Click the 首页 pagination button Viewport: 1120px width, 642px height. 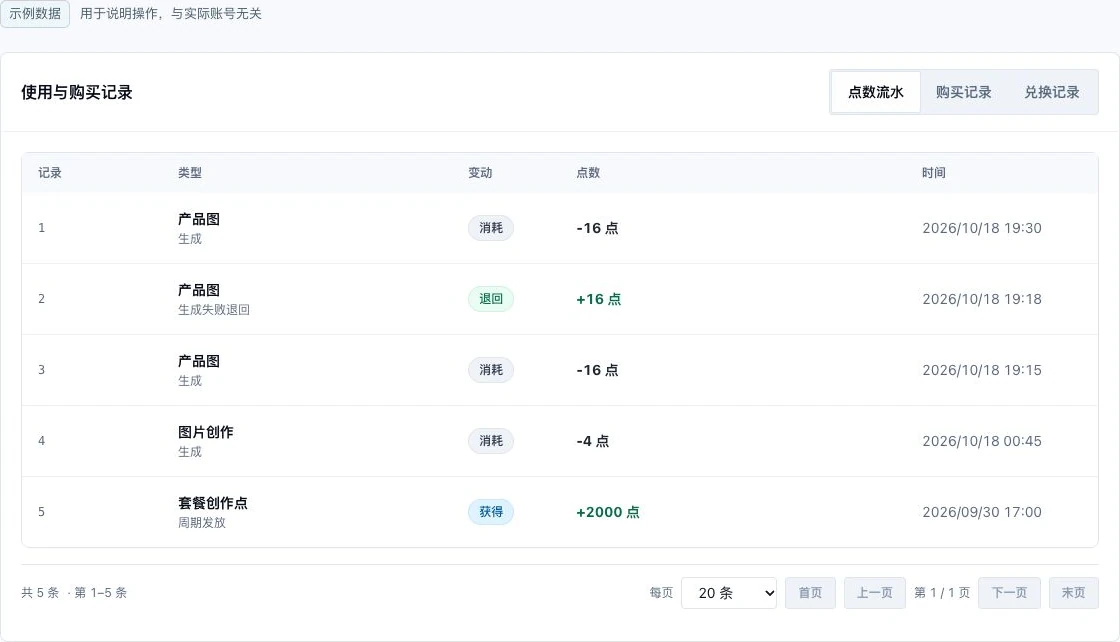click(810, 593)
